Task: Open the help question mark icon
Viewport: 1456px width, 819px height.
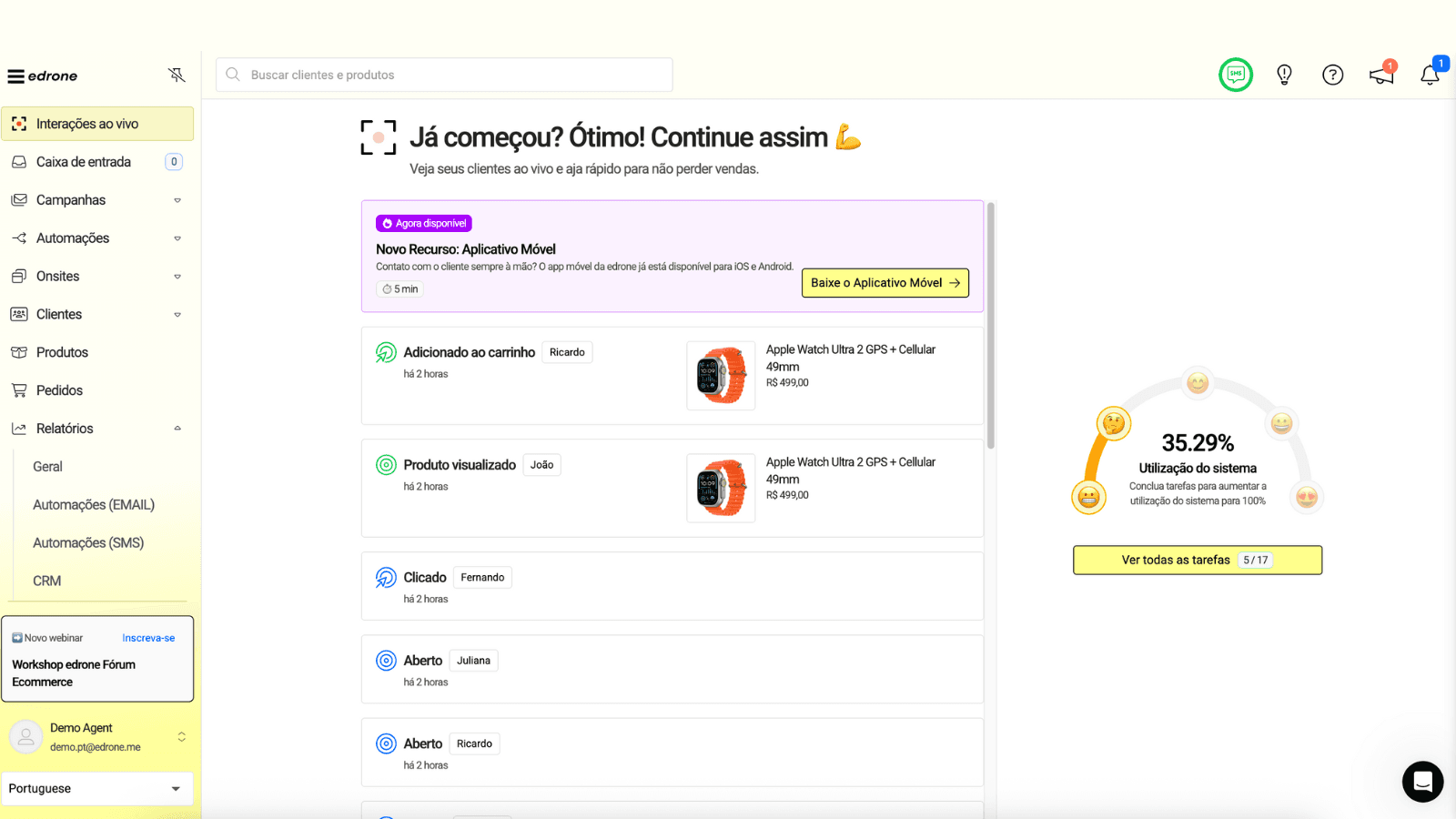Action: 1332,75
